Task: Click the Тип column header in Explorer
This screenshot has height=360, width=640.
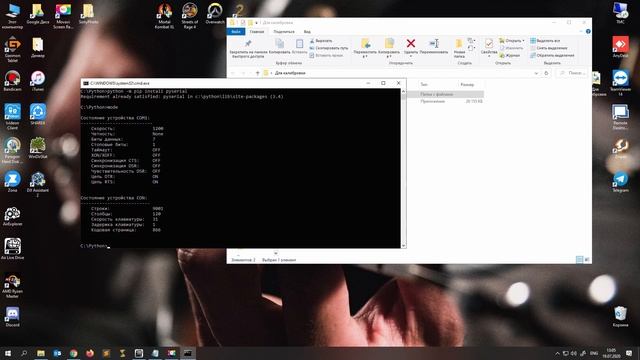Action: click(424, 84)
